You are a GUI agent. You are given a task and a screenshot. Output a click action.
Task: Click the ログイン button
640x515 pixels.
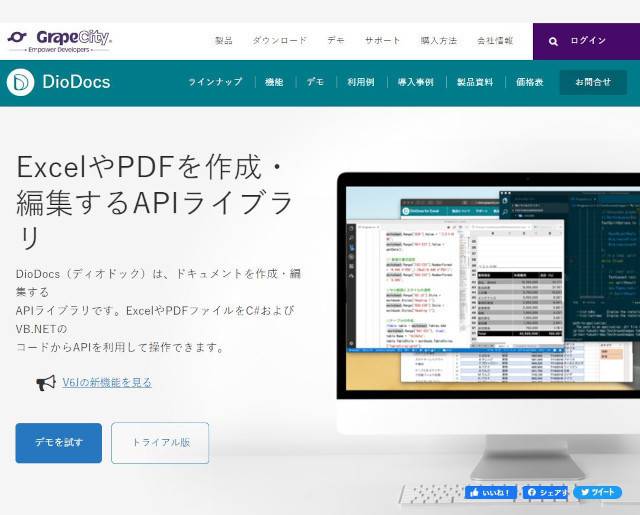[588, 41]
